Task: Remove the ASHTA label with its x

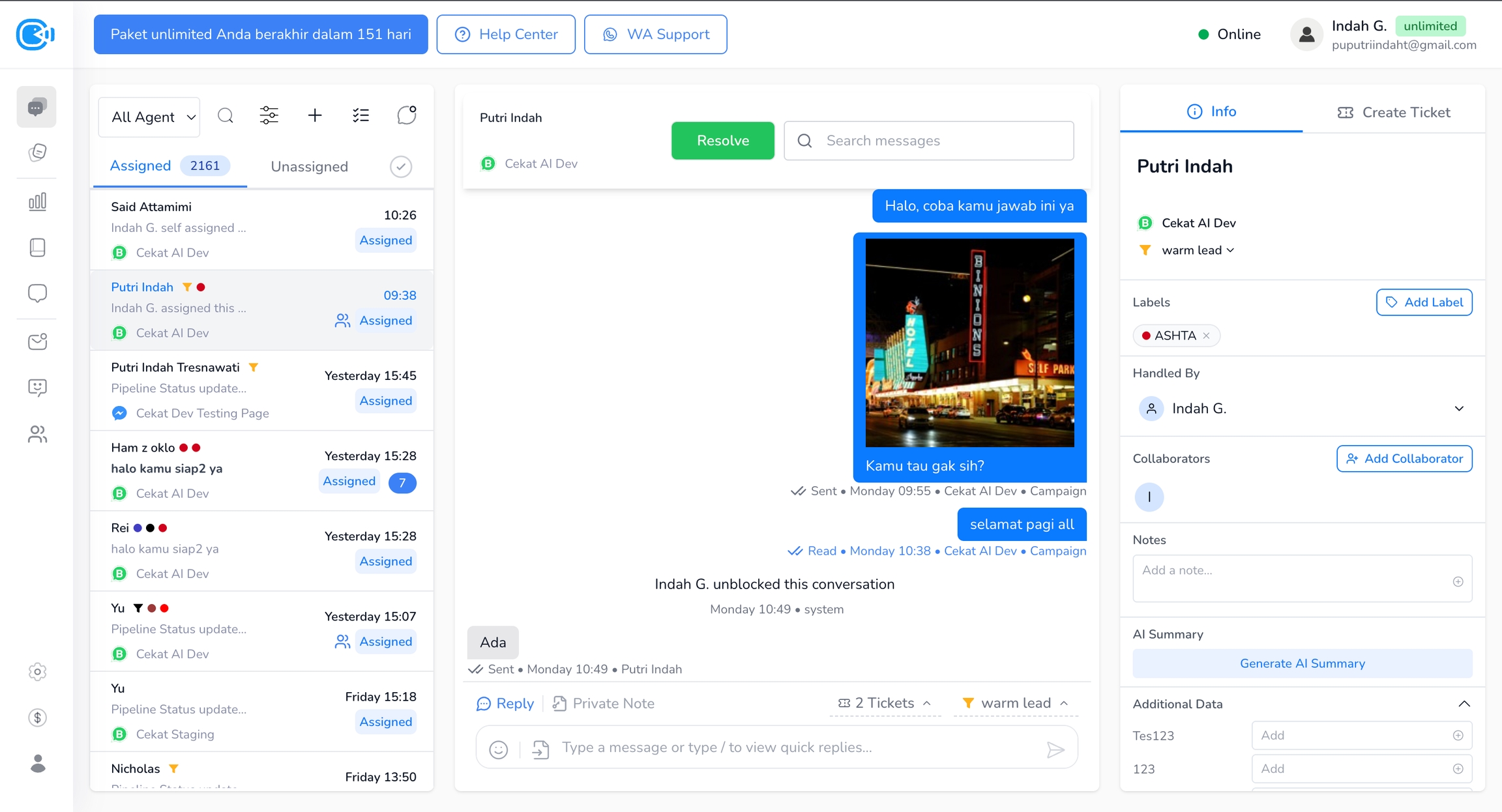Action: point(1206,336)
